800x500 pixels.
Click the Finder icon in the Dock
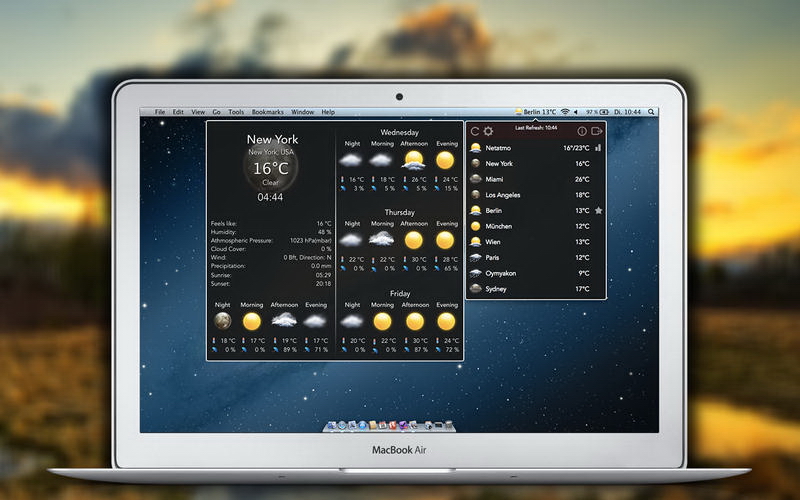[x=331, y=426]
